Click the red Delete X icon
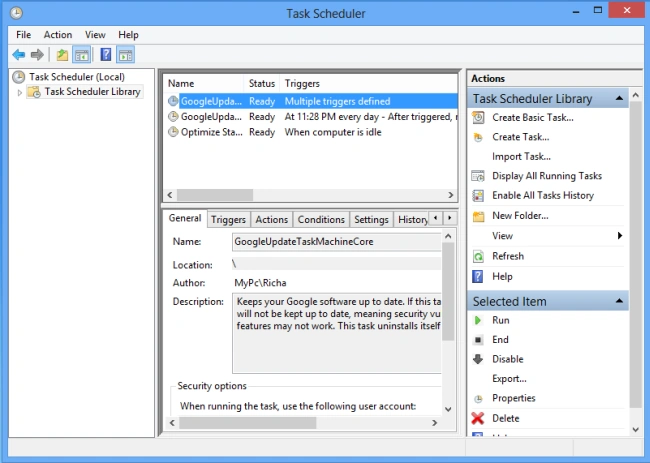This screenshot has height=463, width=650. [x=478, y=418]
